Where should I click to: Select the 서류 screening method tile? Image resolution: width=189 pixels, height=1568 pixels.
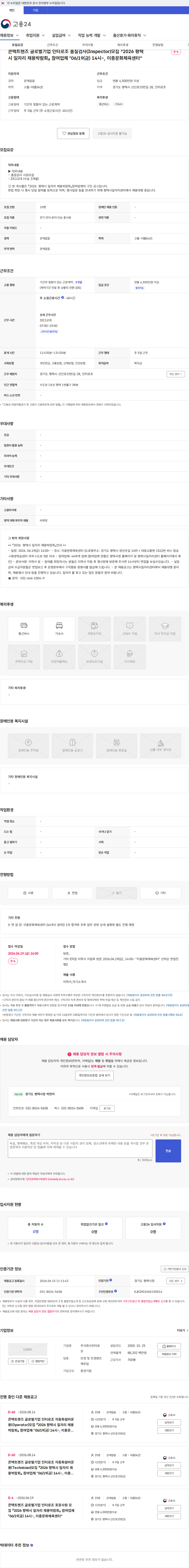(x=28, y=893)
